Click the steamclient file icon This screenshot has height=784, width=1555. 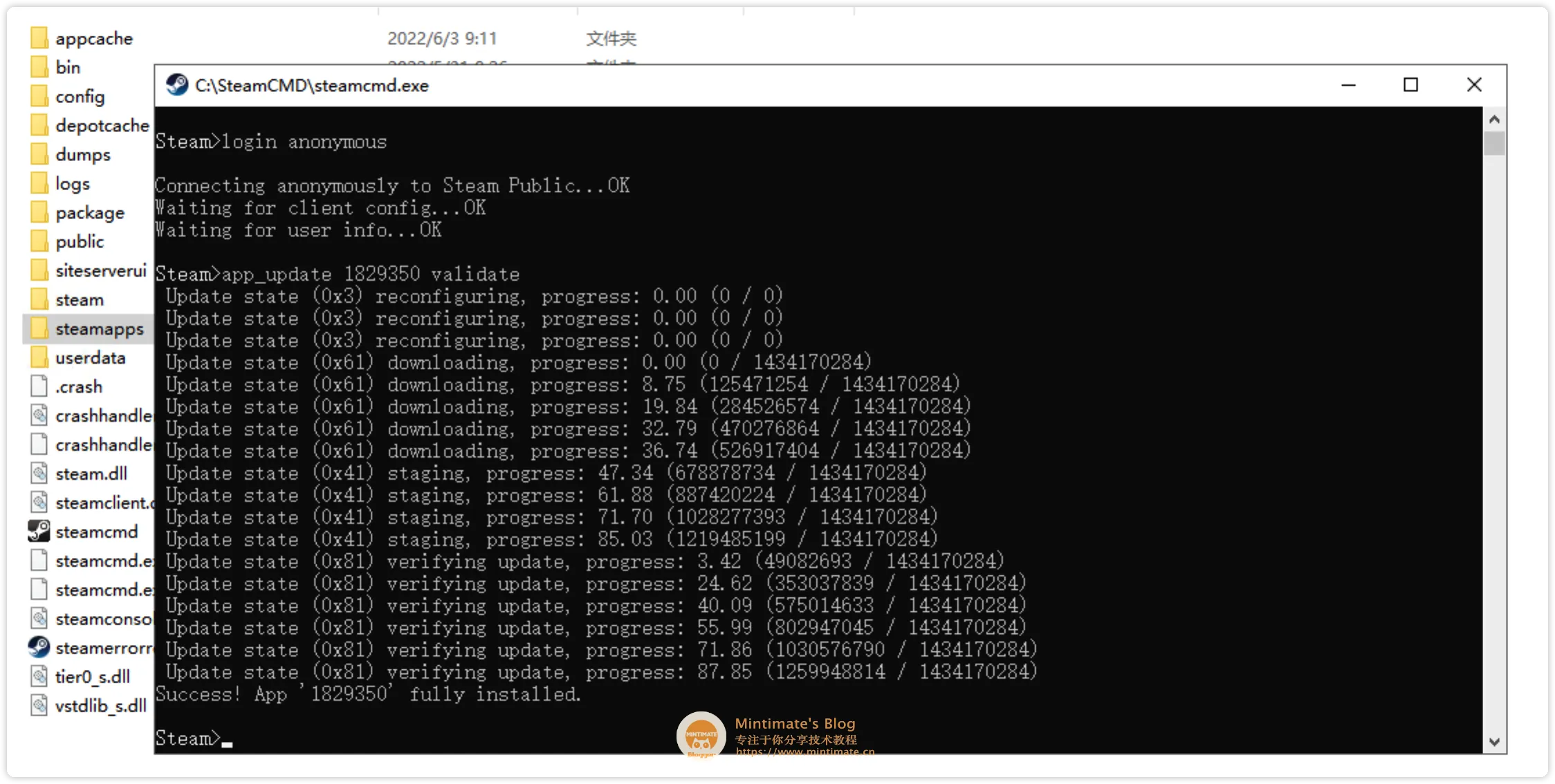point(39,503)
